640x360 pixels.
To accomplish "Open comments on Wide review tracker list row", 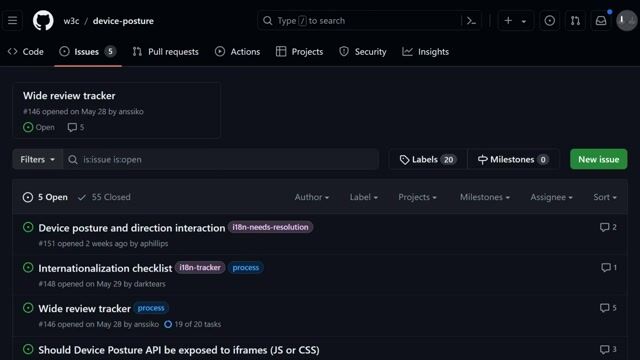I will [608, 308].
